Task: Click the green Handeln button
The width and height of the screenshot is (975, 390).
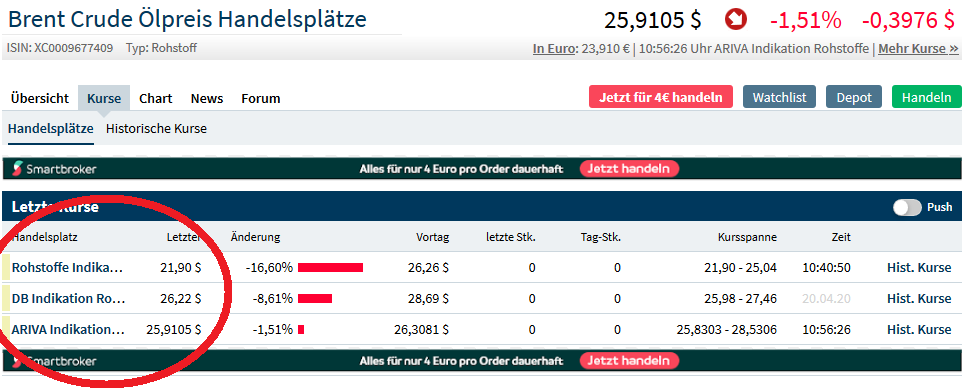Action: pyautogui.click(x=926, y=97)
